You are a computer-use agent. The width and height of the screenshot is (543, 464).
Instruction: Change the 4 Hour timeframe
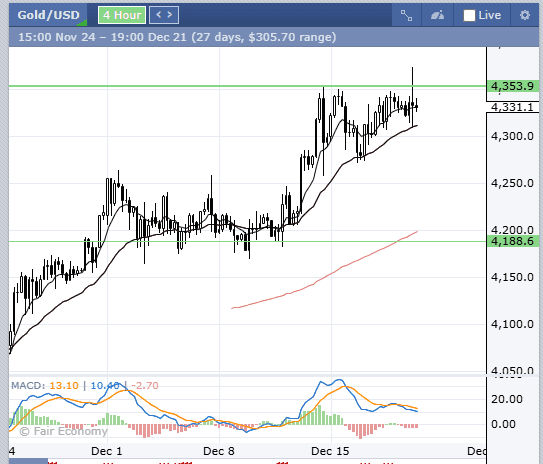coord(122,15)
